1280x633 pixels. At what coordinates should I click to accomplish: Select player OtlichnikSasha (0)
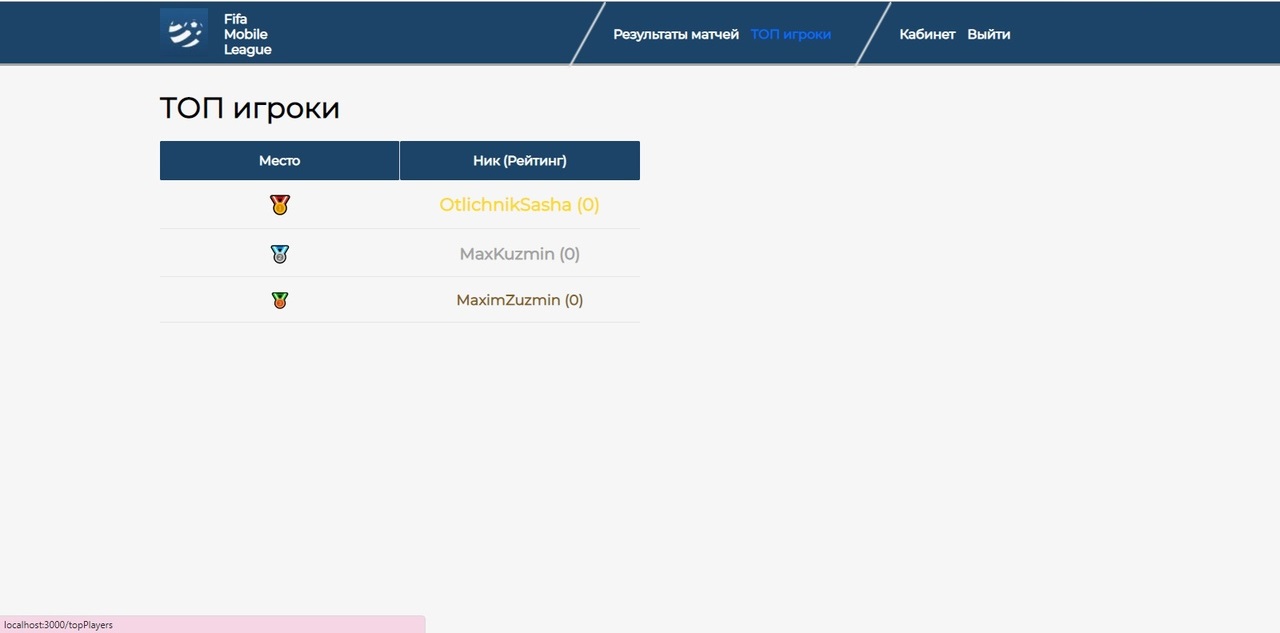(x=519, y=205)
